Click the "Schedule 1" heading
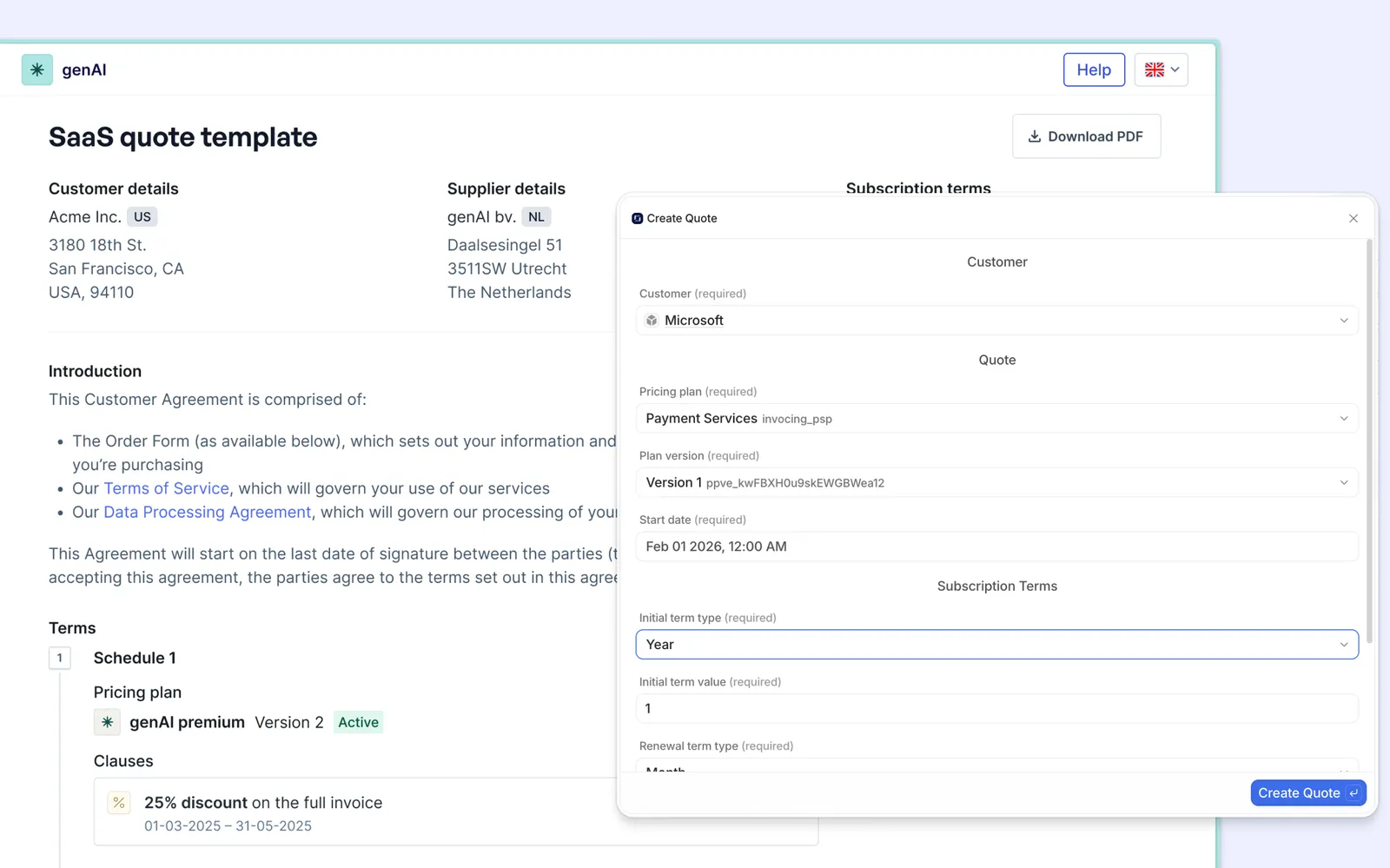 tap(135, 658)
